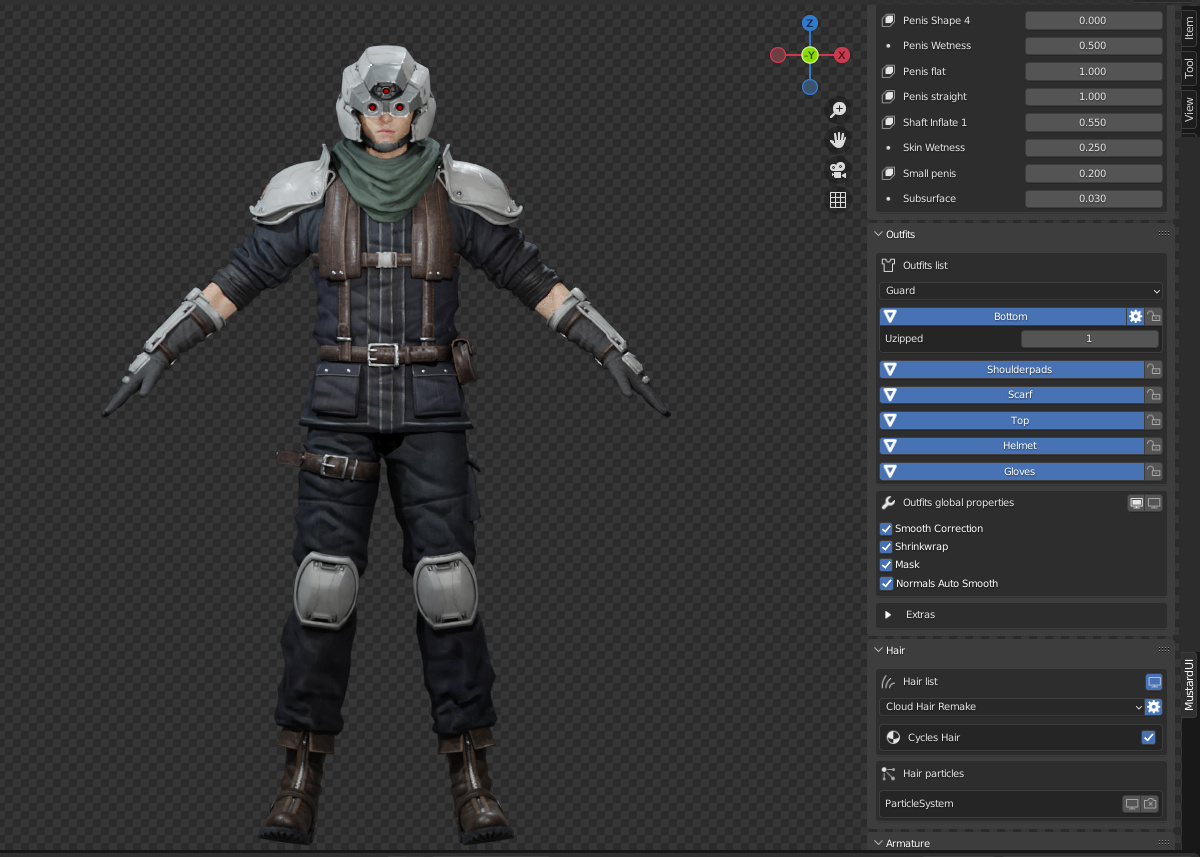Toggle the Shoulderpads outfit piece button
The height and width of the screenshot is (857, 1200).
(x=1012, y=370)
